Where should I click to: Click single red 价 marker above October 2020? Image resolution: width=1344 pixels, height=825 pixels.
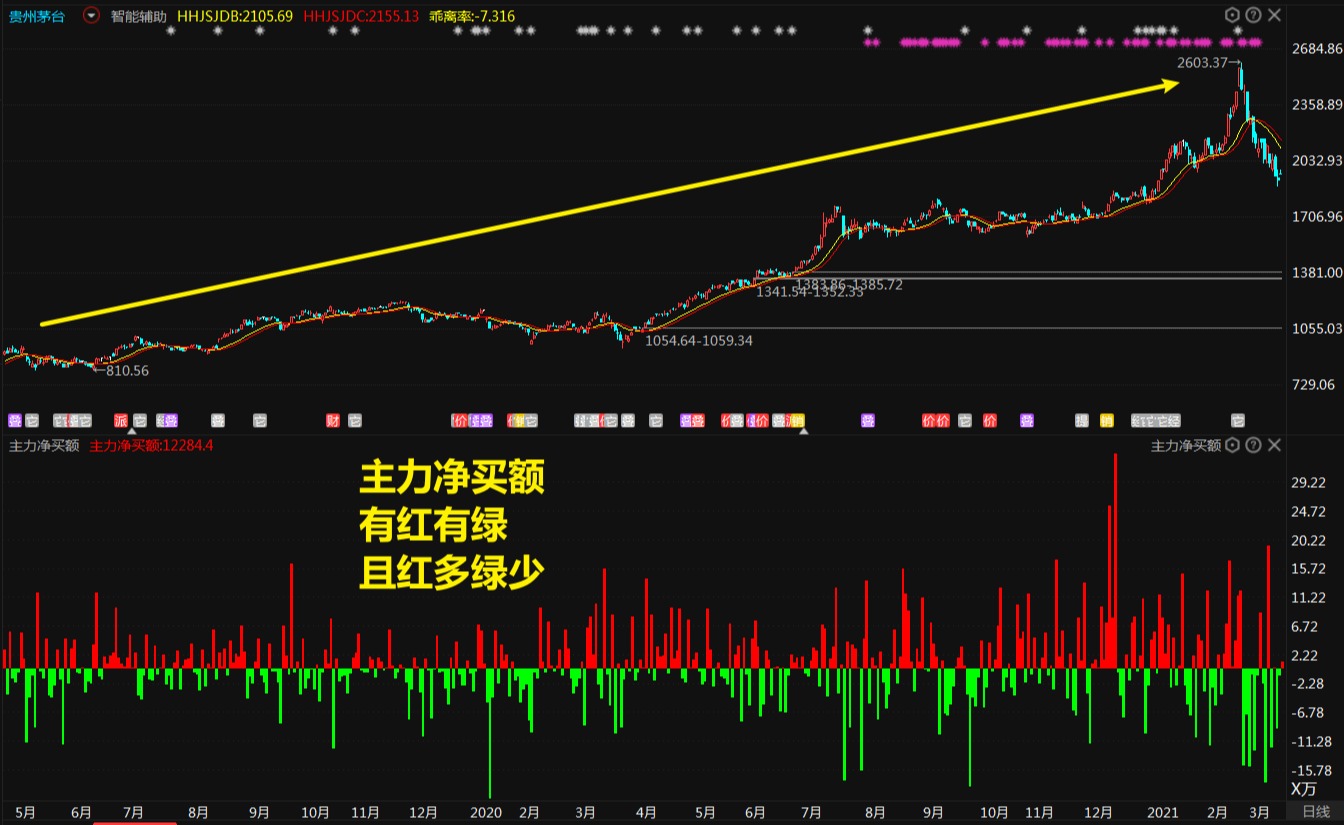(x=990, y=421)
